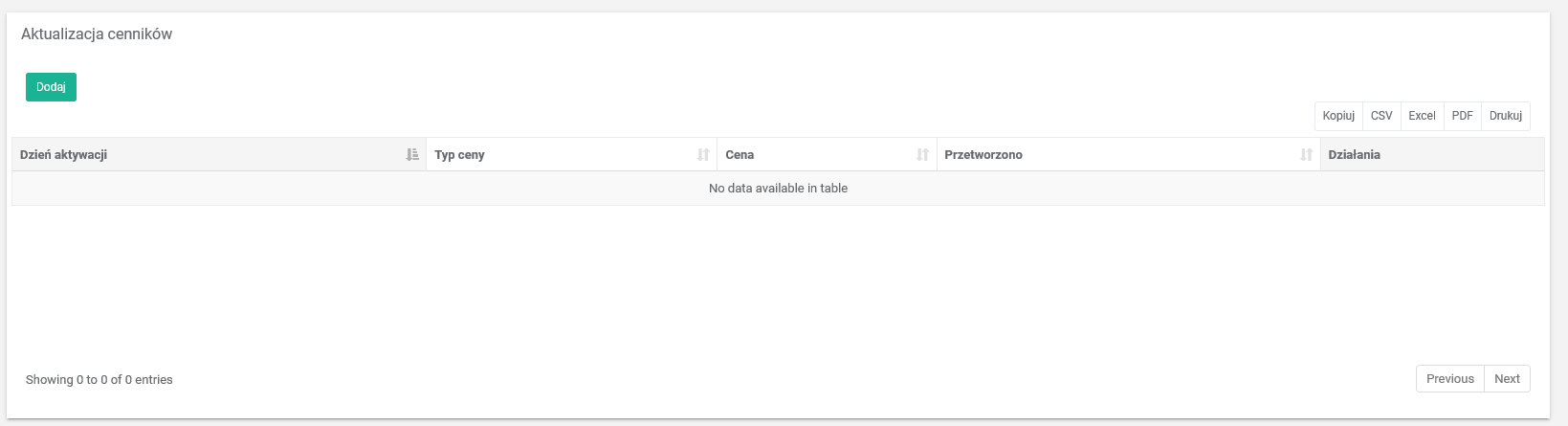Click sort arrows icon in Typ ceny column
The image size is (1568, 426).
click(x=703, y=154)
